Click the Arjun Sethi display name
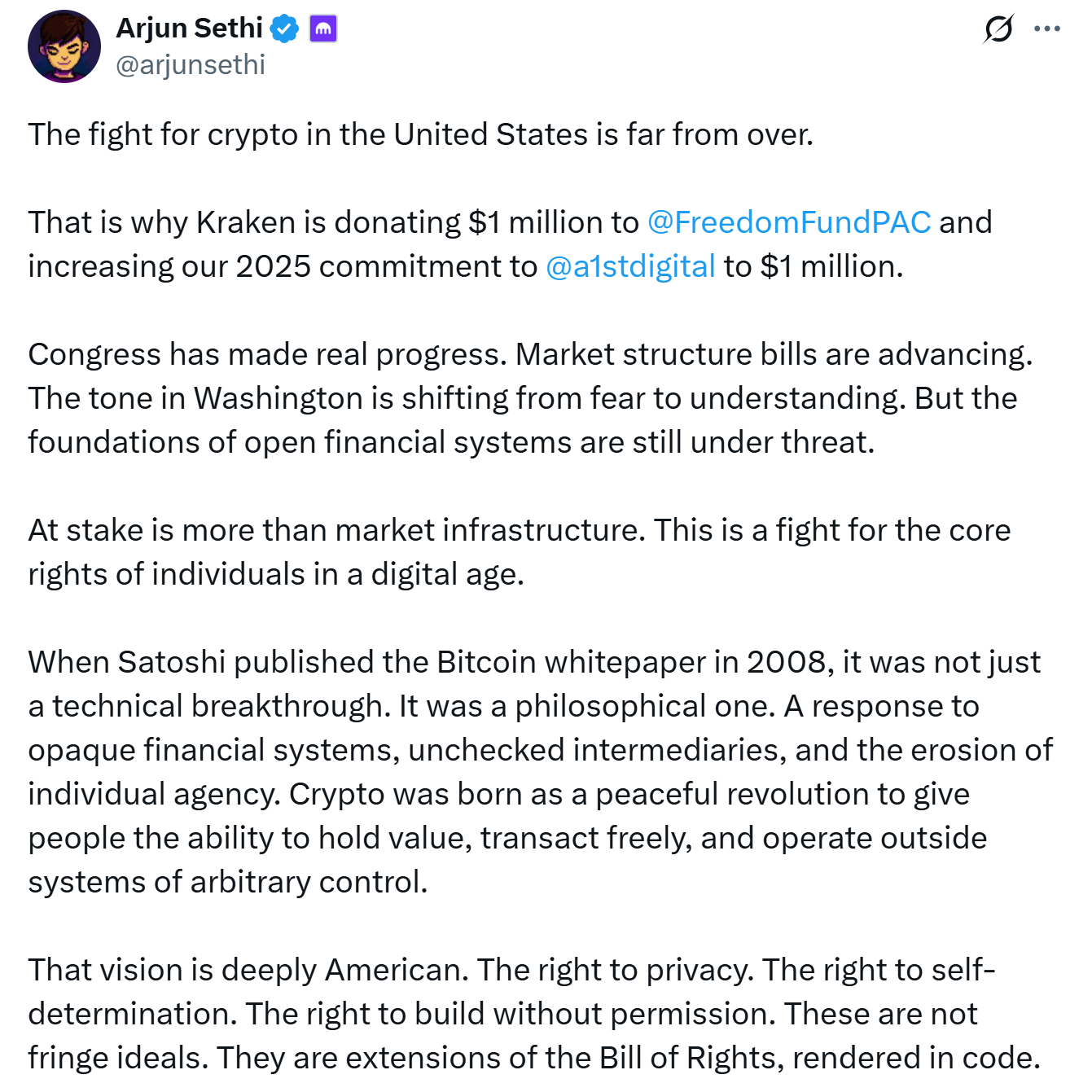 click(189, 29)
